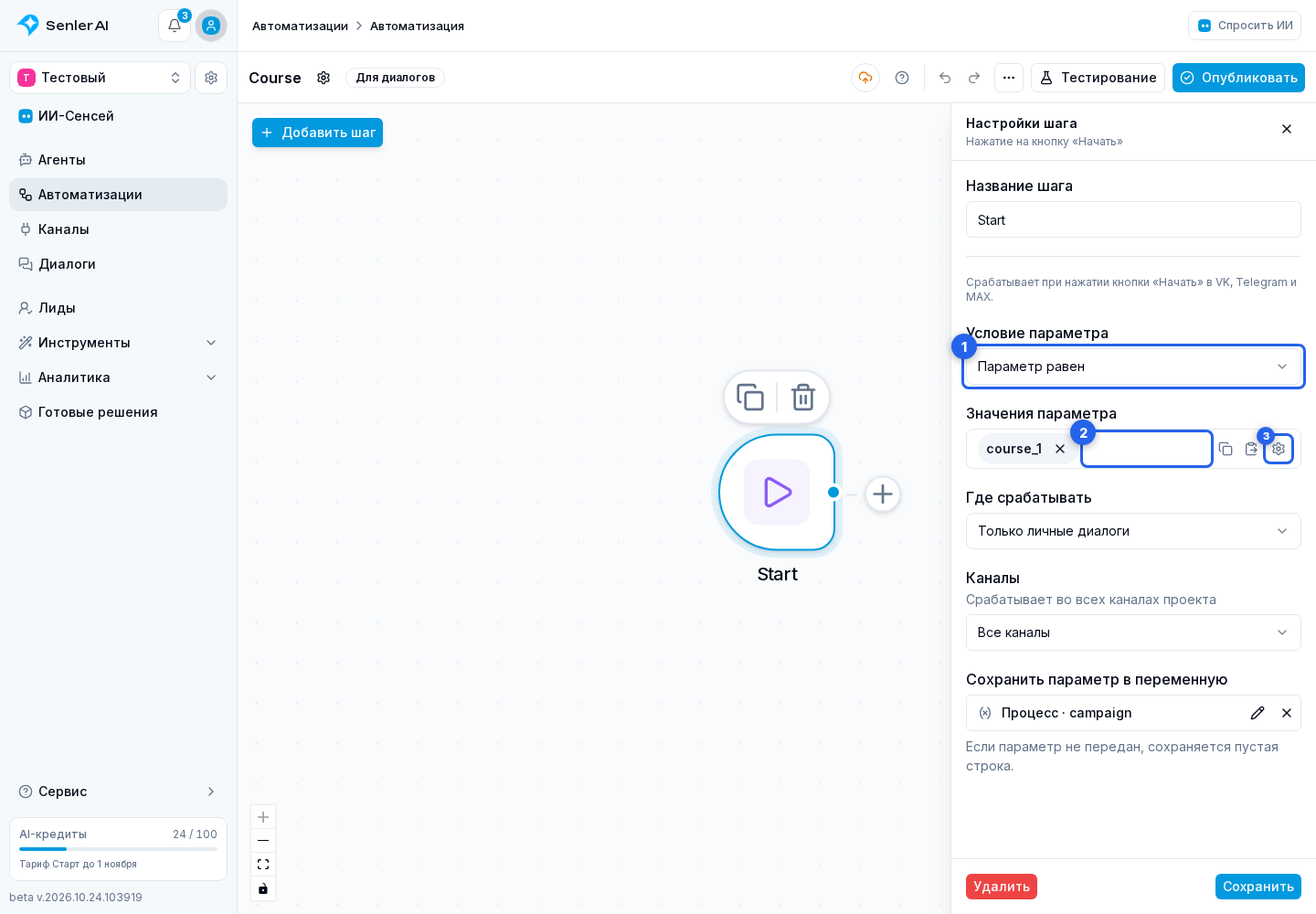
Task: Click the Опубликовать button
Action: click(x=1238, y=78)
